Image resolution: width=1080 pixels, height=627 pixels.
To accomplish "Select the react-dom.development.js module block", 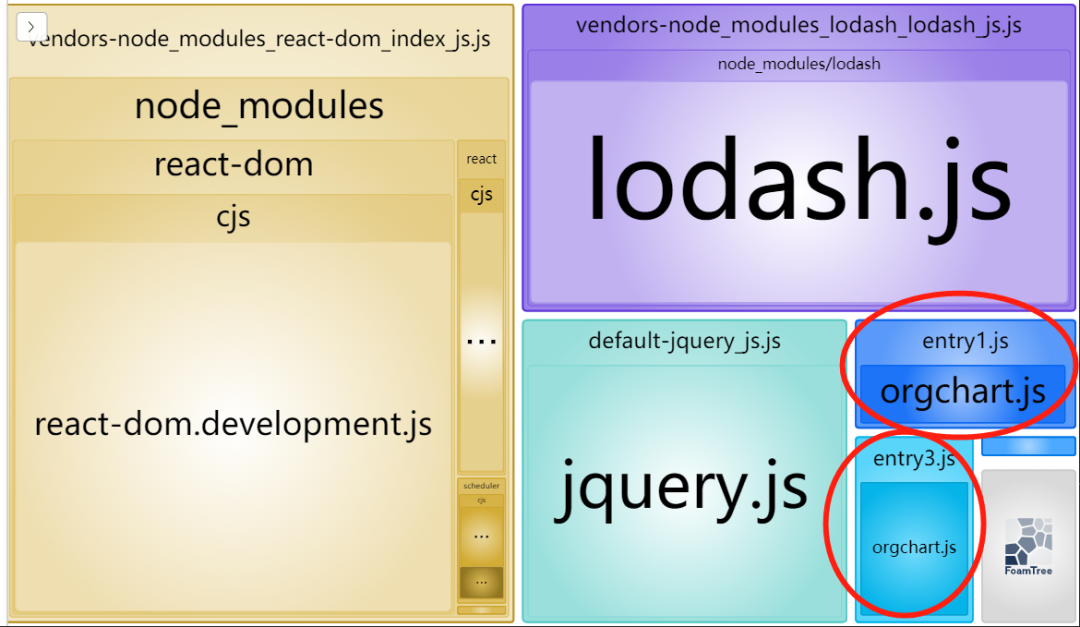I will pos(233,425).
